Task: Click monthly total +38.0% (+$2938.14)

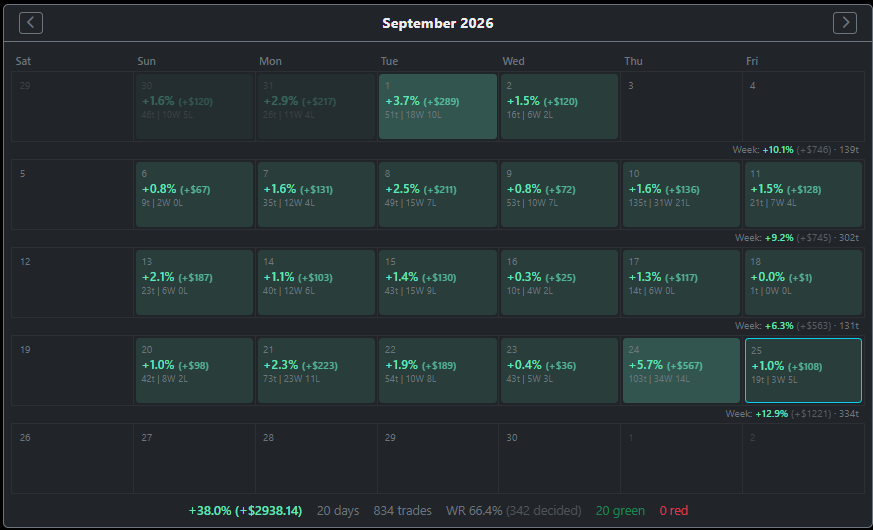Action: pyautogui.click(x=246, y=511)
